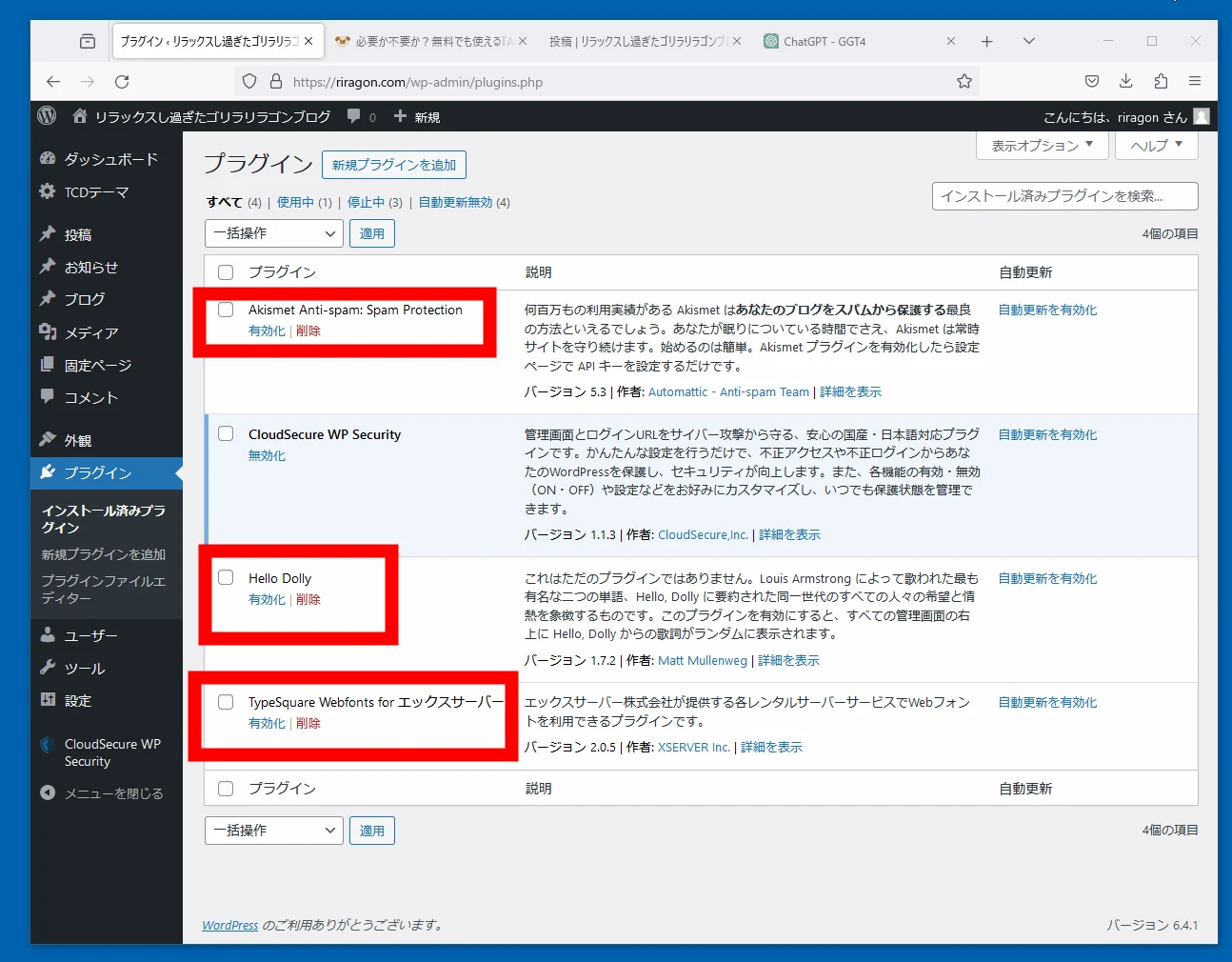Switch to the ChatGPT browser tab

tap(825, 42)
